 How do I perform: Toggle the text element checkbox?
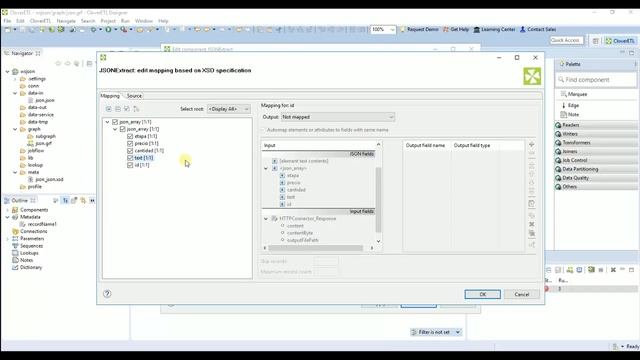click(x=130, y=158)
